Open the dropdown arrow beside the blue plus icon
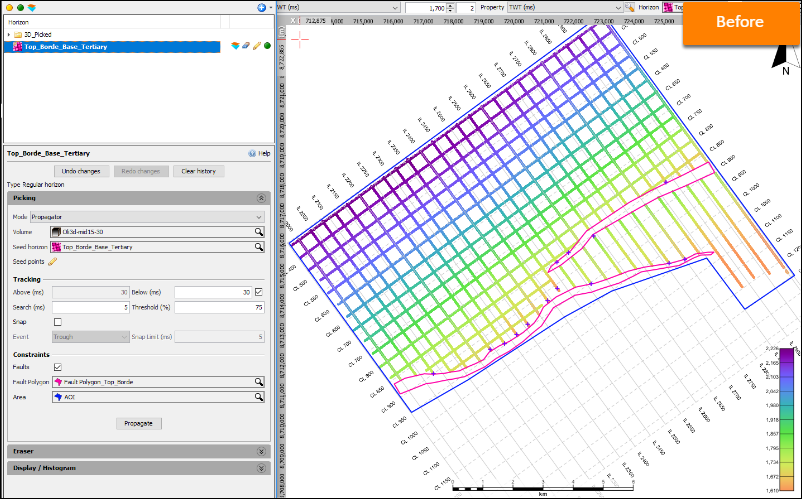The width and height of the screenshot is (802, 499). [271, 8]
